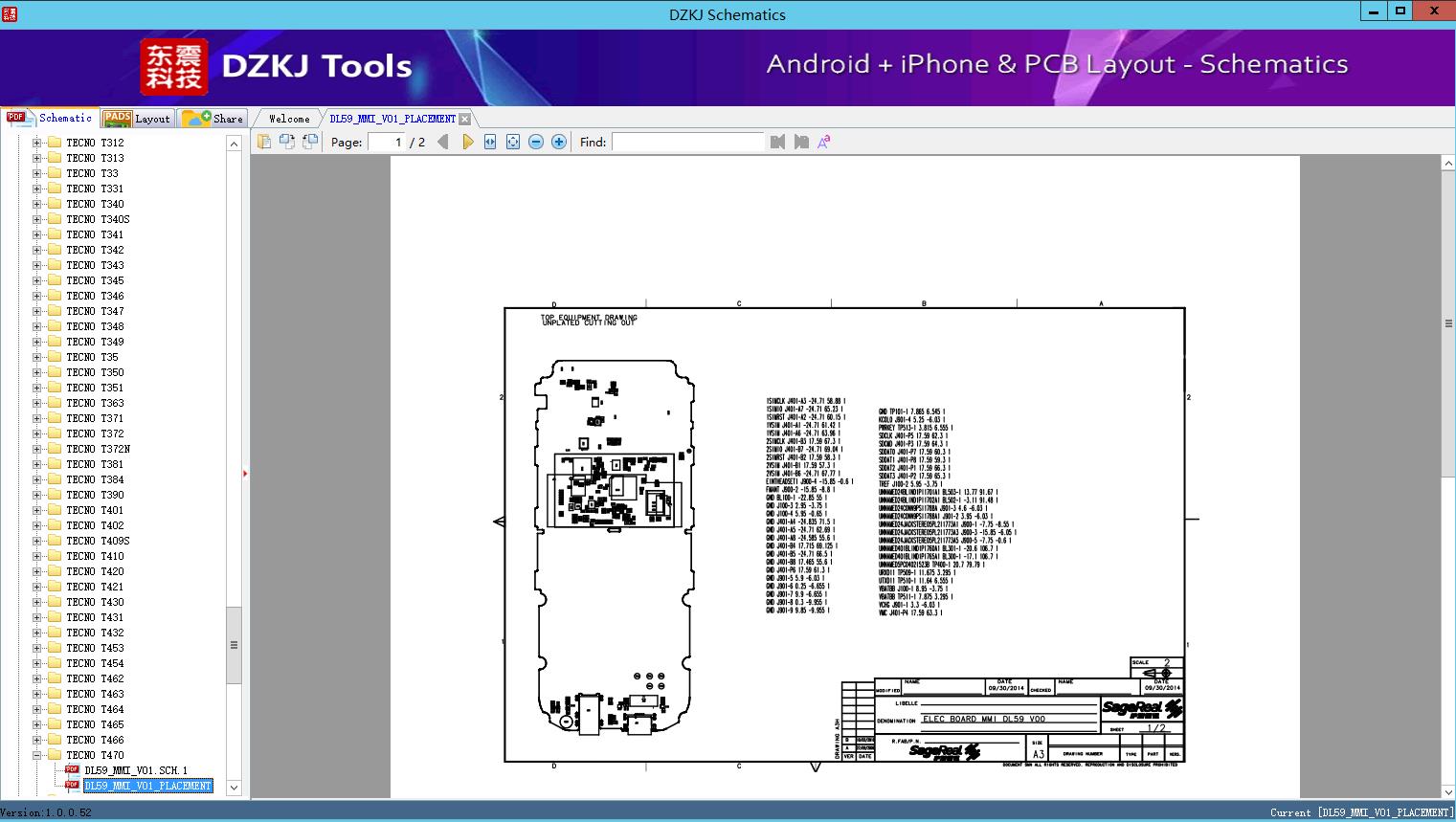Screen dimensions: 1456x822
Task: Click the fit width icon
Action: [490, 142]
